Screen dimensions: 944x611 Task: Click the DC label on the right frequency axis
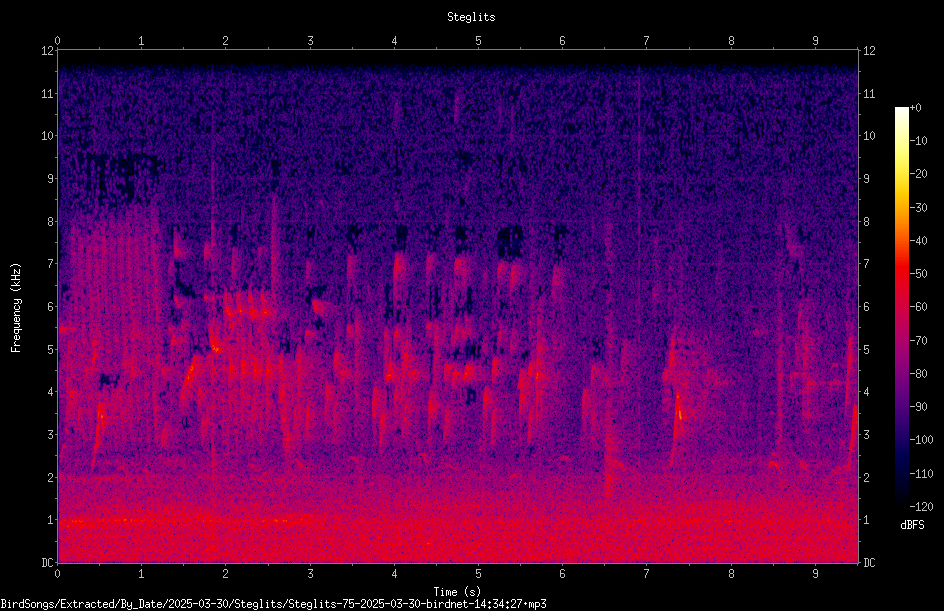point(869,563)
